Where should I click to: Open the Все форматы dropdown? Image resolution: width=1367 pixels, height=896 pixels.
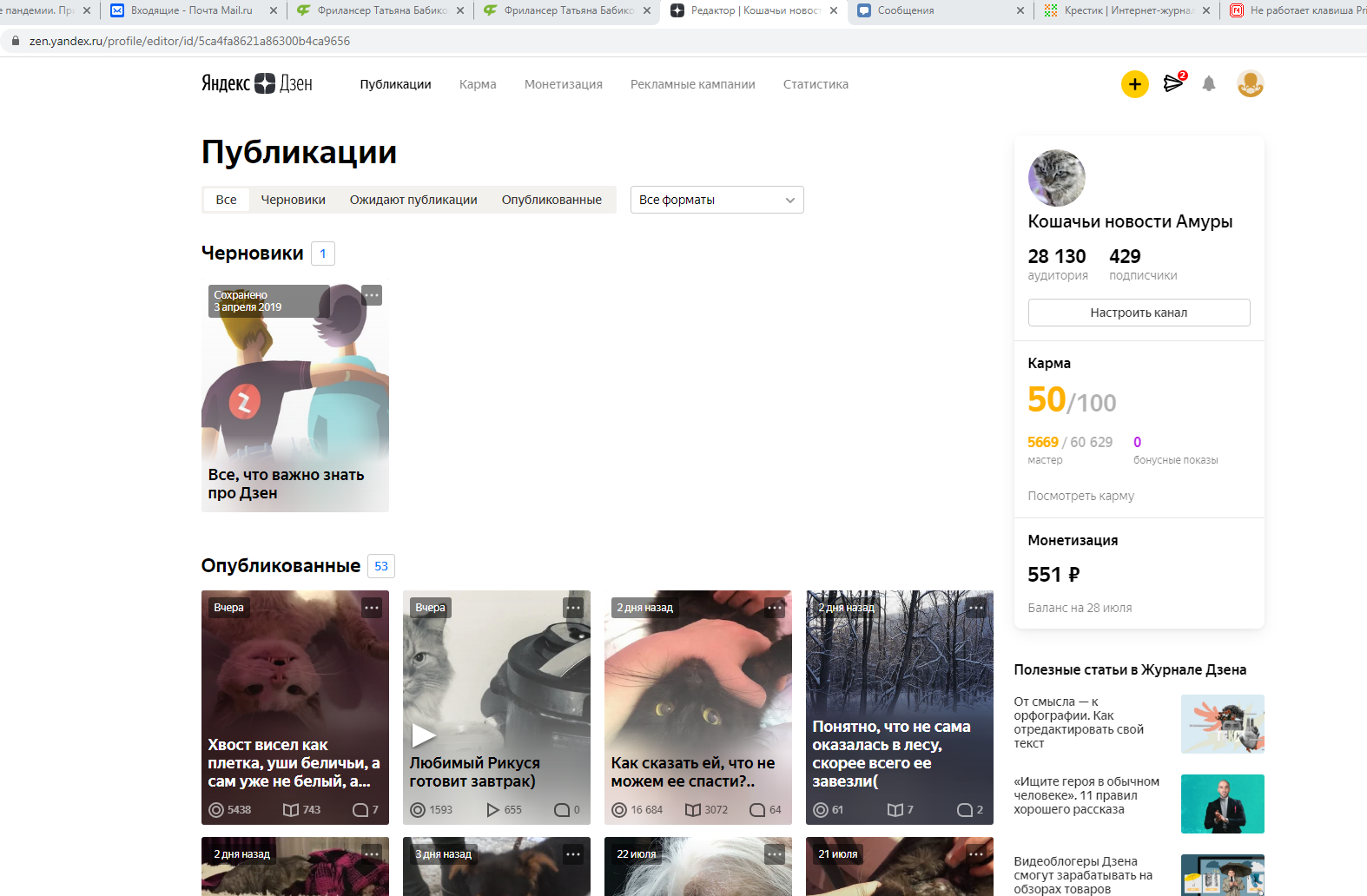point(717,200)
